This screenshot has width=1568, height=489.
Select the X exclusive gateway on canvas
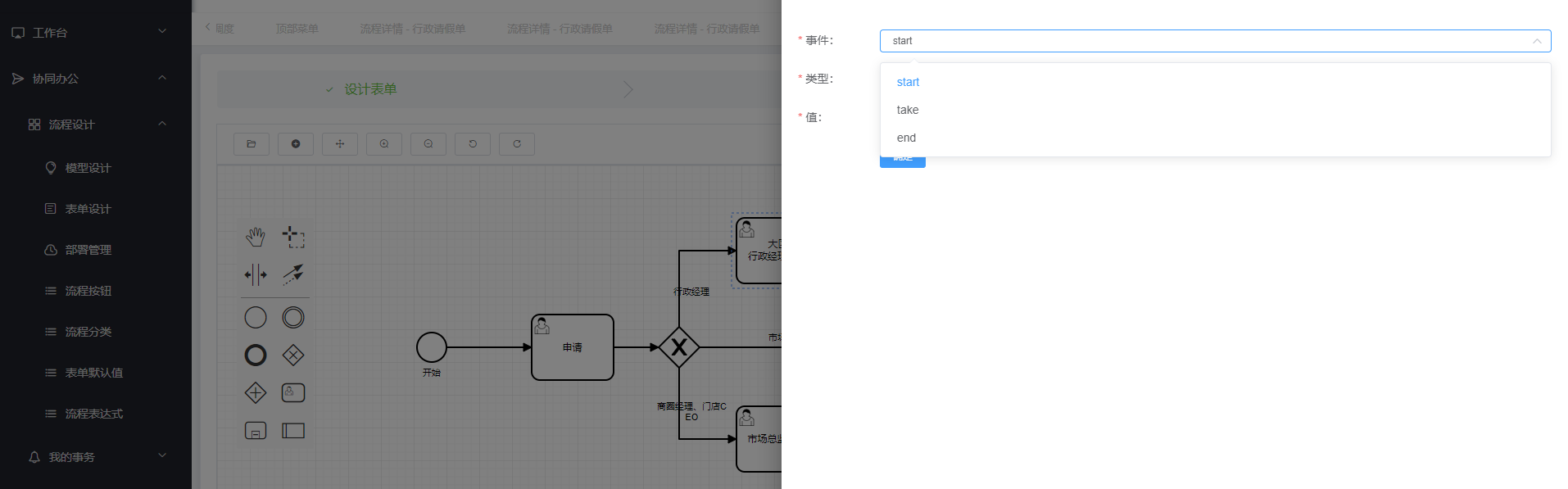(679, 347)
